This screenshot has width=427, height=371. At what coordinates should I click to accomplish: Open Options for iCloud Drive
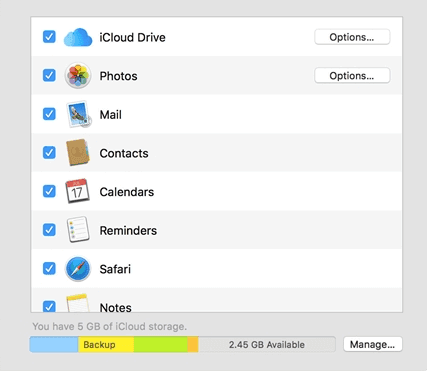352,37
